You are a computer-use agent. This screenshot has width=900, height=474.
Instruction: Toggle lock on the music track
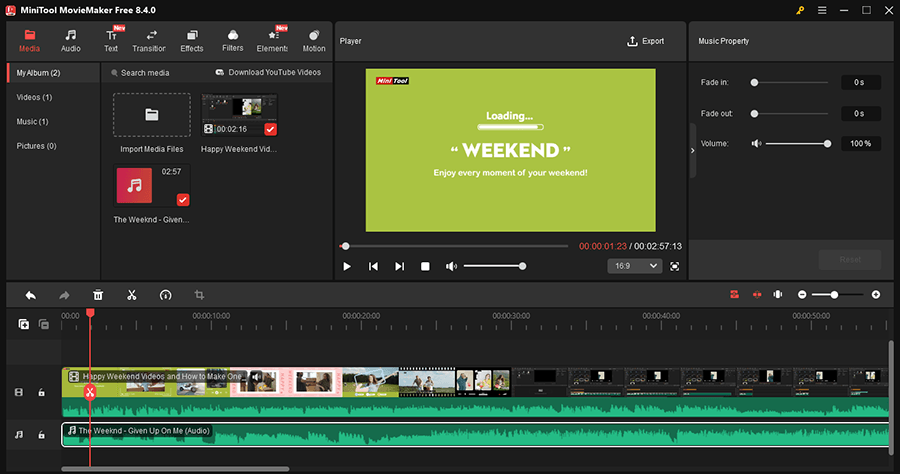tap(41, 435)
